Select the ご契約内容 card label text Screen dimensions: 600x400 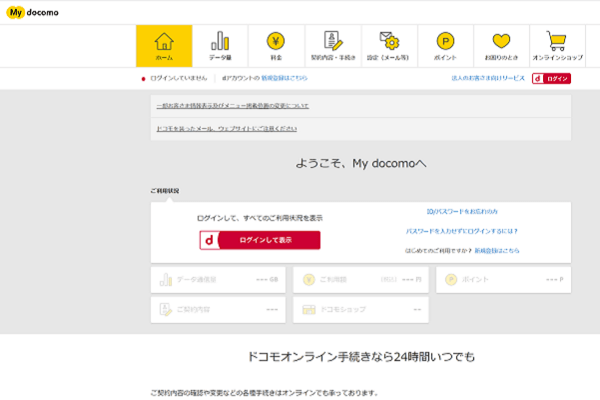[193, 309]
